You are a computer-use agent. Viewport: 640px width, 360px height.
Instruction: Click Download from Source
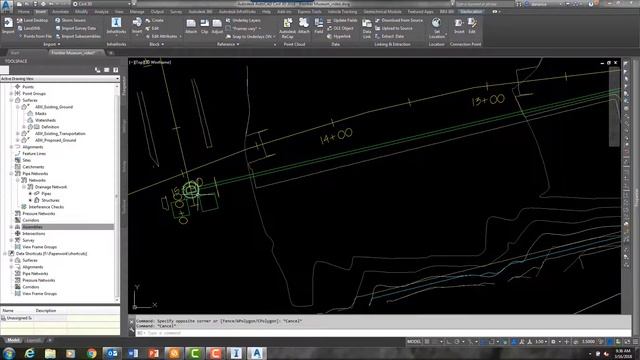(x=399, y=20)
